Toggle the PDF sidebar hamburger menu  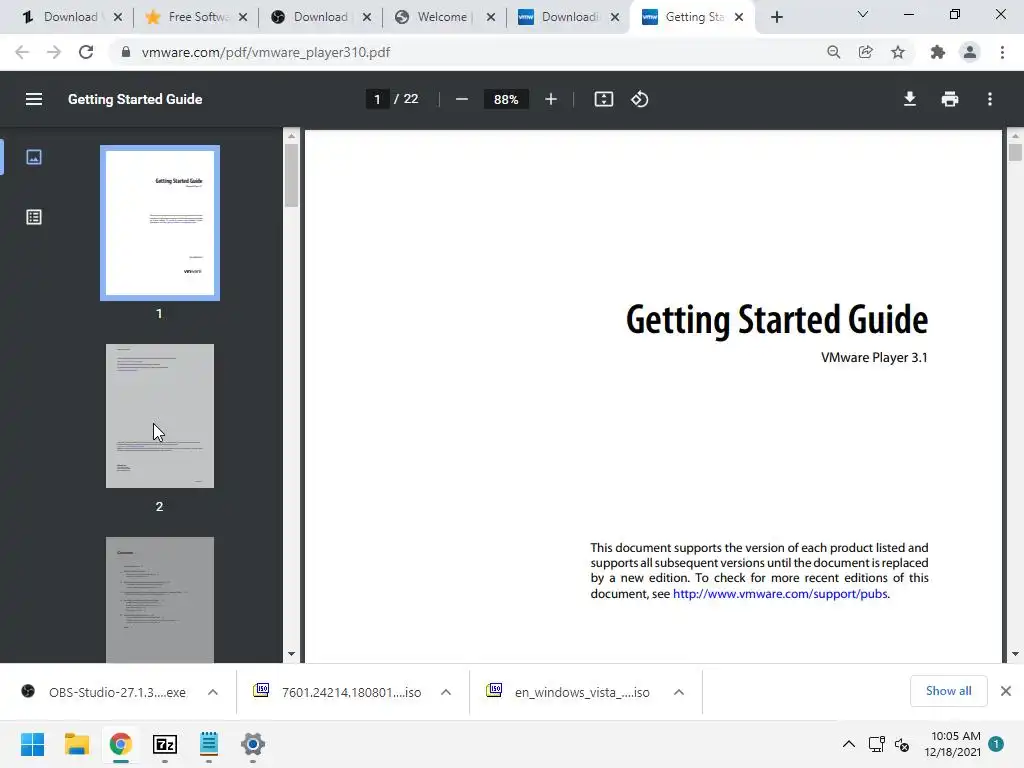[x=34, y=99]
